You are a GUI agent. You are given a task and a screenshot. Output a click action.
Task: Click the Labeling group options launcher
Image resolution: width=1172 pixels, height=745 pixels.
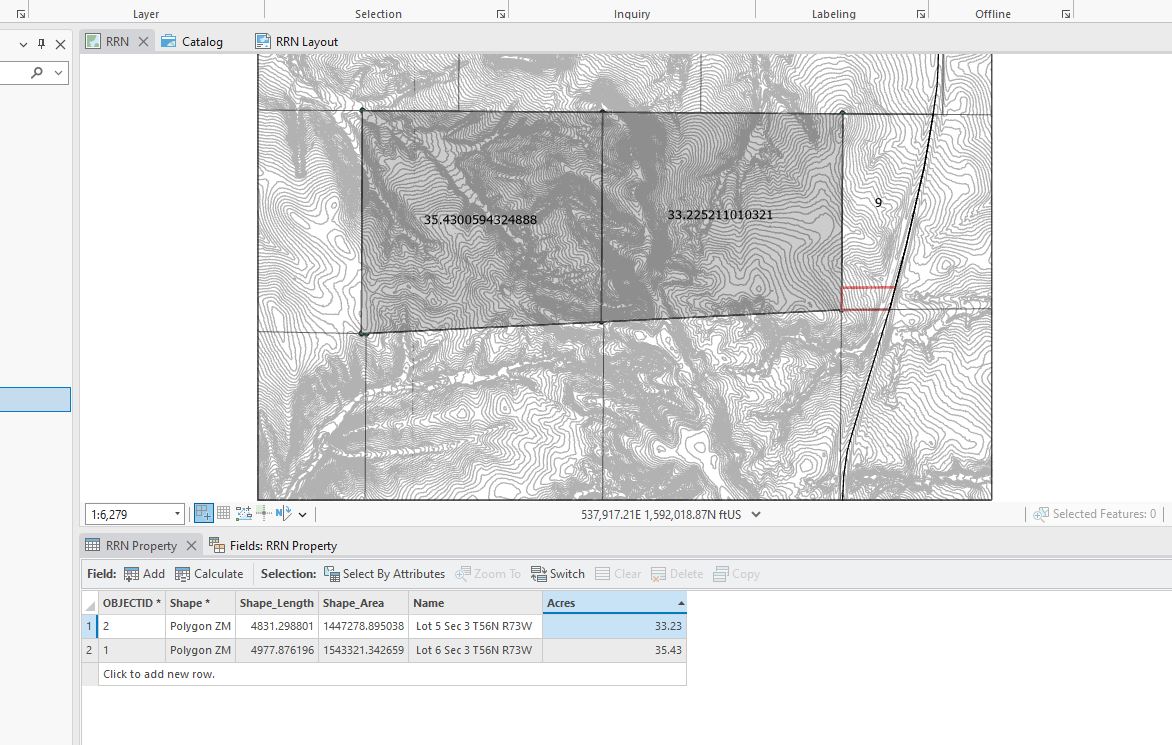click(919, 12)
